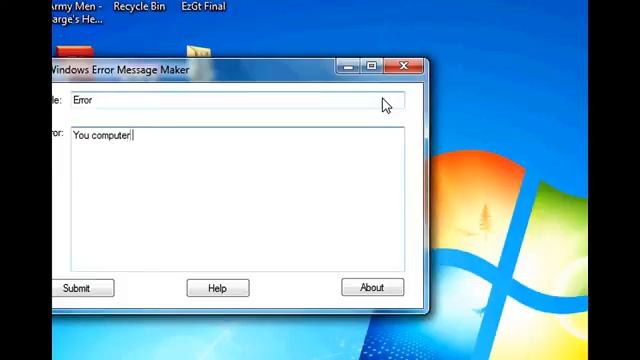Click inside the error message text area
The width and height of the screenshot is (640, 360).
click(238, 199)
